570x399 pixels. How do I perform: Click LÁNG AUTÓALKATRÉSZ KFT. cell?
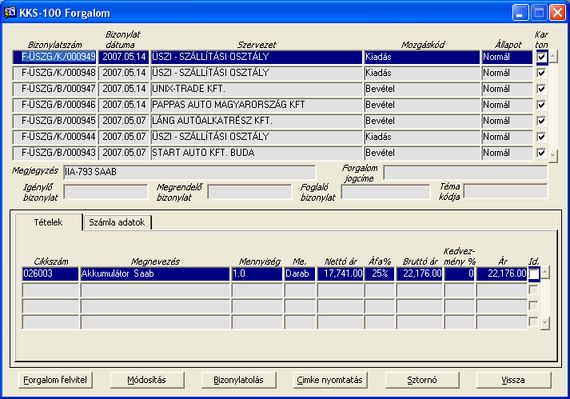point(256,121)
